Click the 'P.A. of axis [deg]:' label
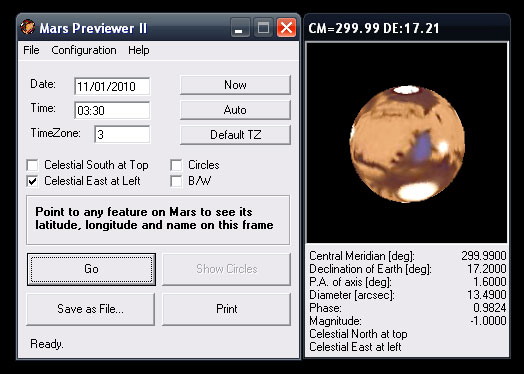The width and height of the screenshot is (524, 374). (x=350, y=282)
